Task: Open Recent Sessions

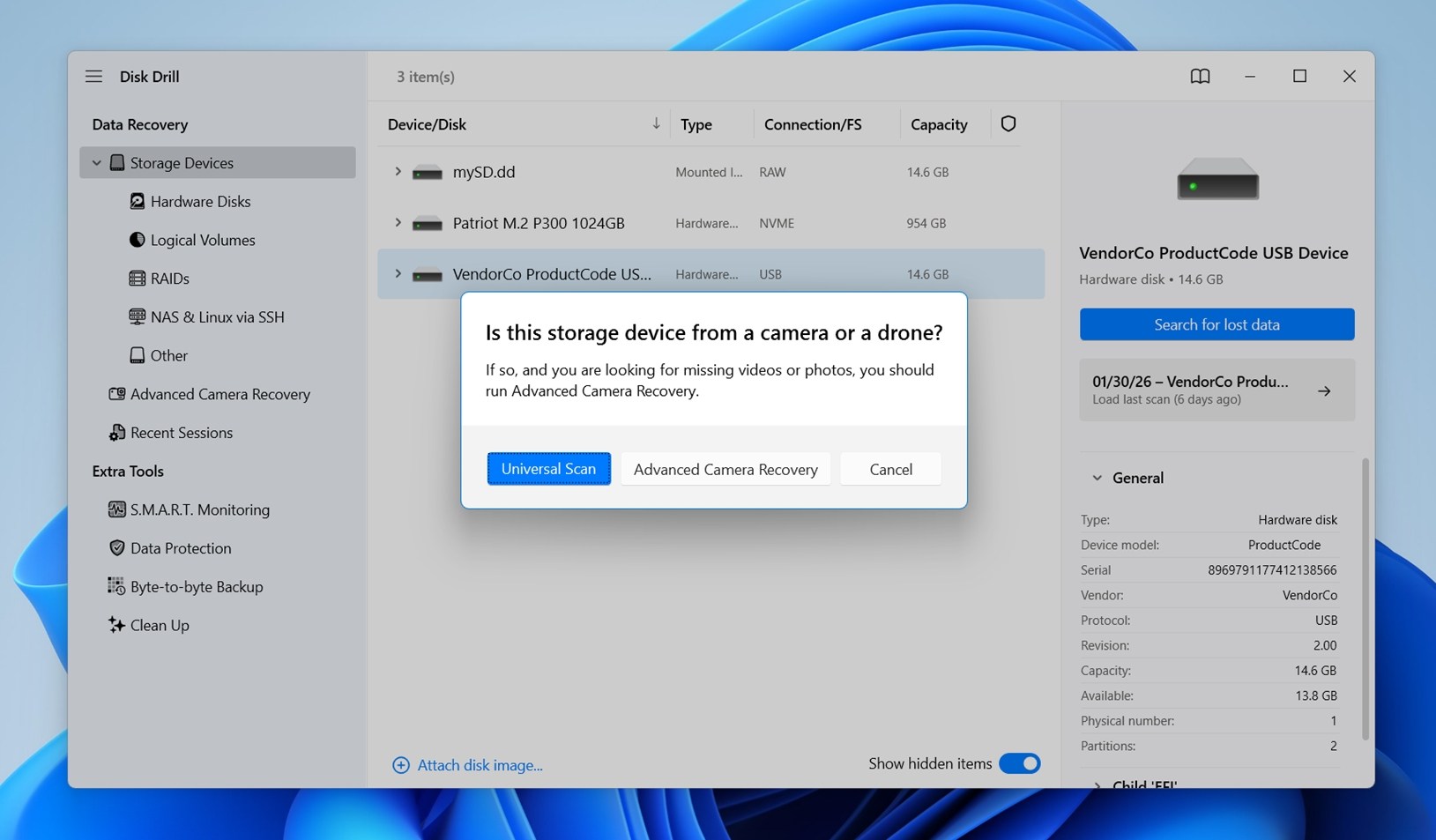Action: coord(181,433)
